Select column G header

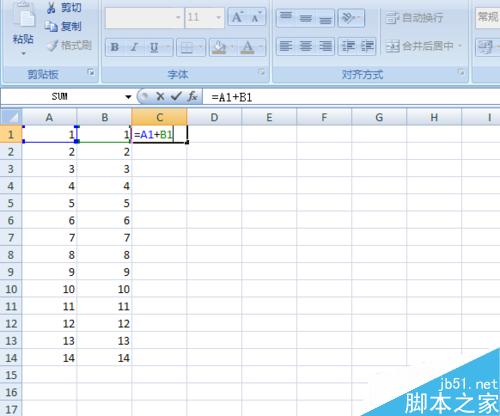click(379, 117)
